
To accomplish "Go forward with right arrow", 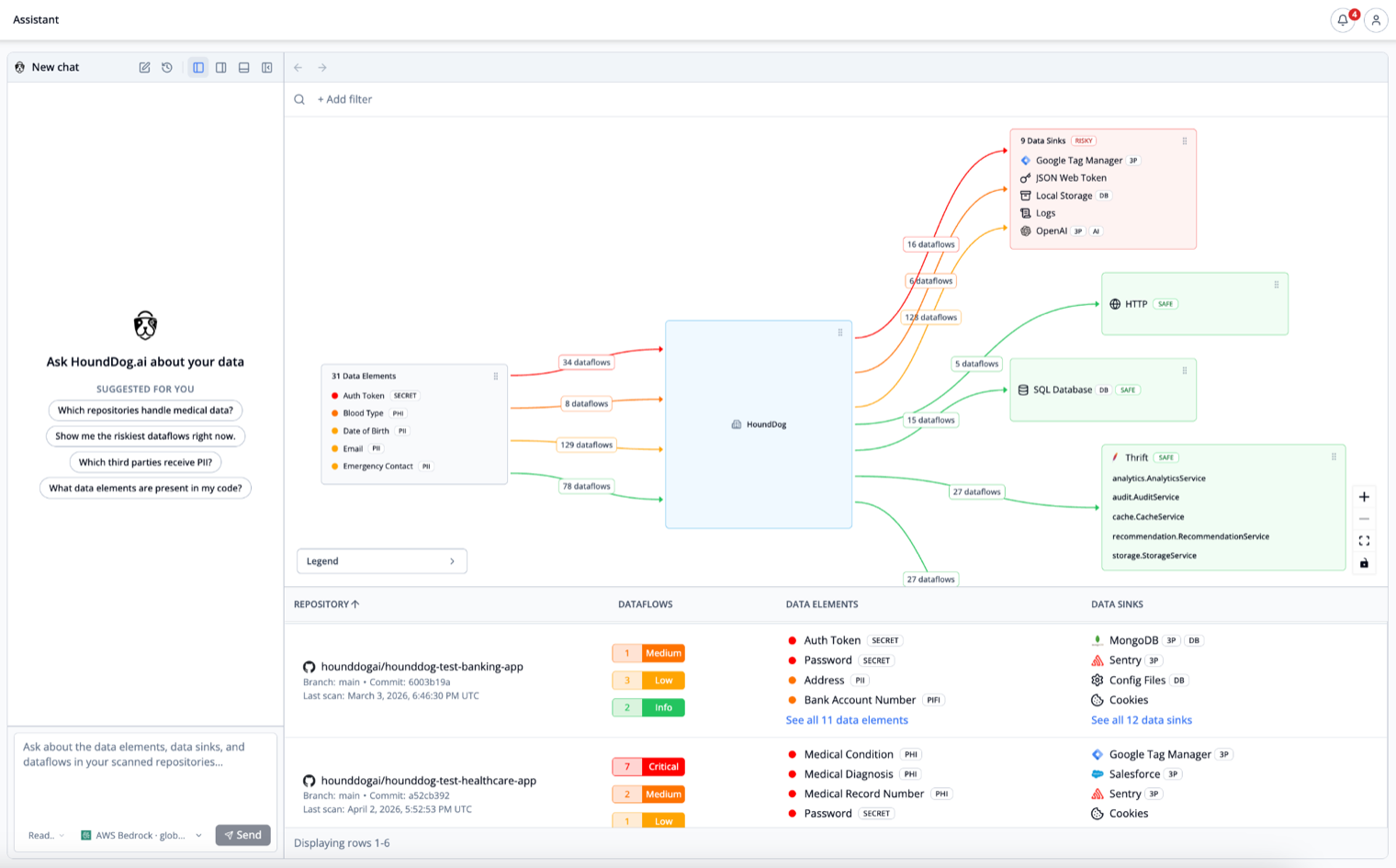I will tap(322, 67).
